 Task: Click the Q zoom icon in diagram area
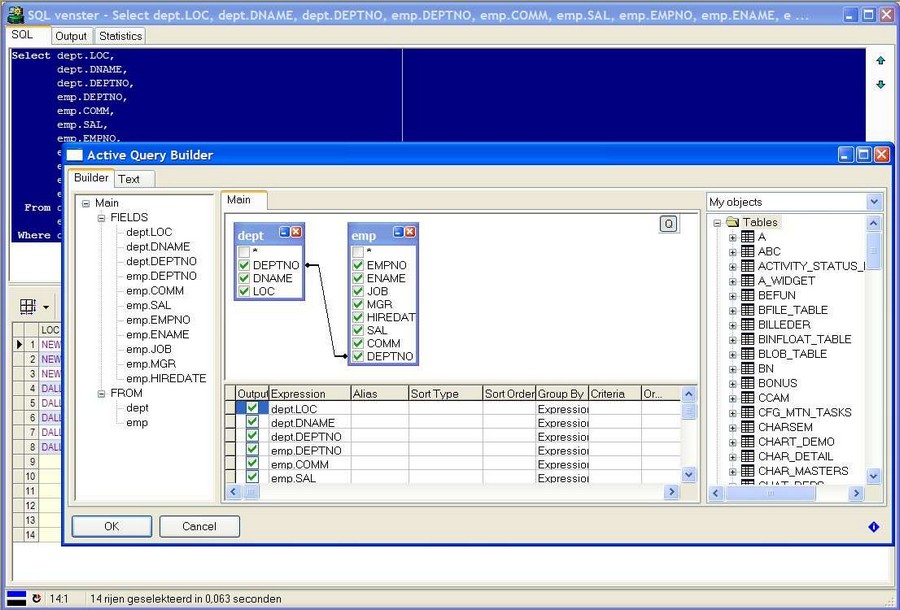tap(668, 224)
